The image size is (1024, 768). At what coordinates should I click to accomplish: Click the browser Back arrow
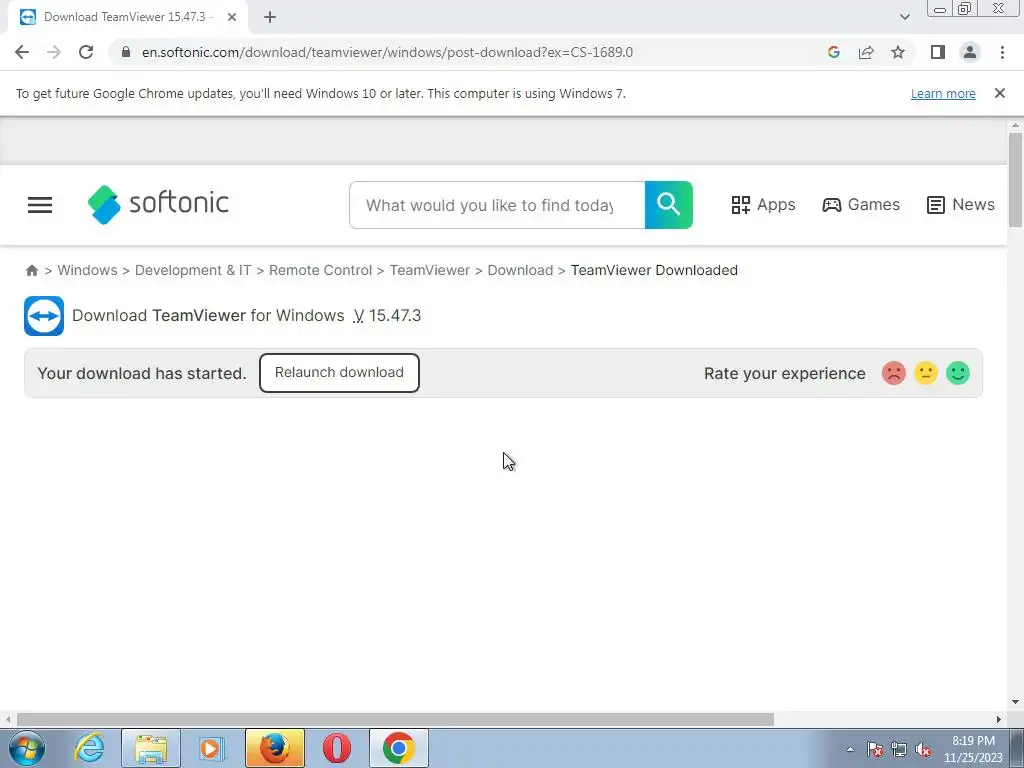(22, 52)
